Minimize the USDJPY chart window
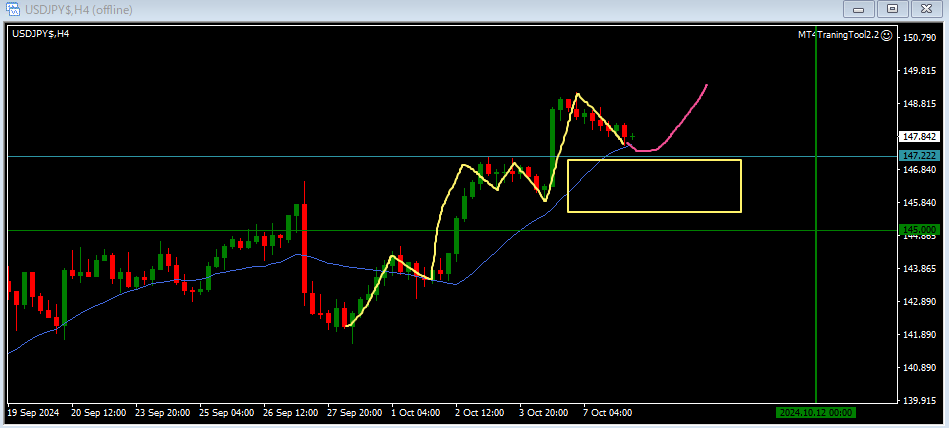 coord(859,9)
